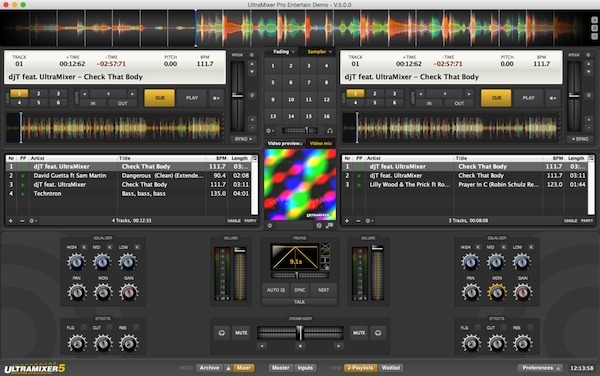Viewport: 600px width, 376px height.
Task: Click video panel gear settings icon
Action: click(270, 226)
